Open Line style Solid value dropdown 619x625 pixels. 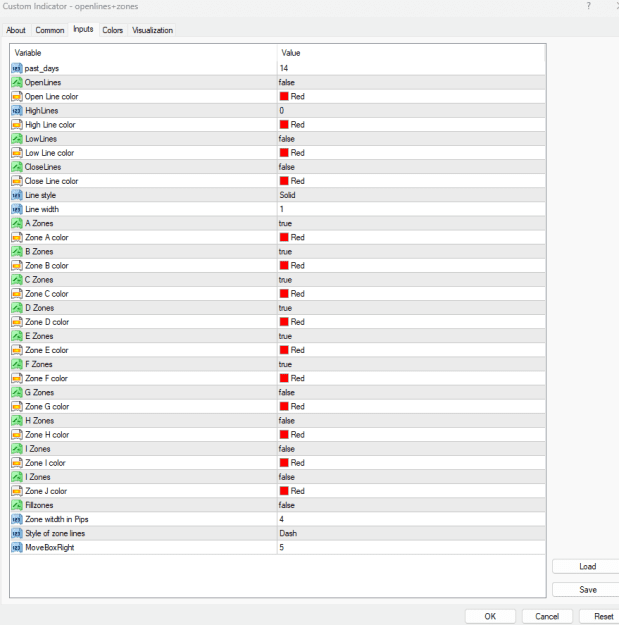point(411,195)
